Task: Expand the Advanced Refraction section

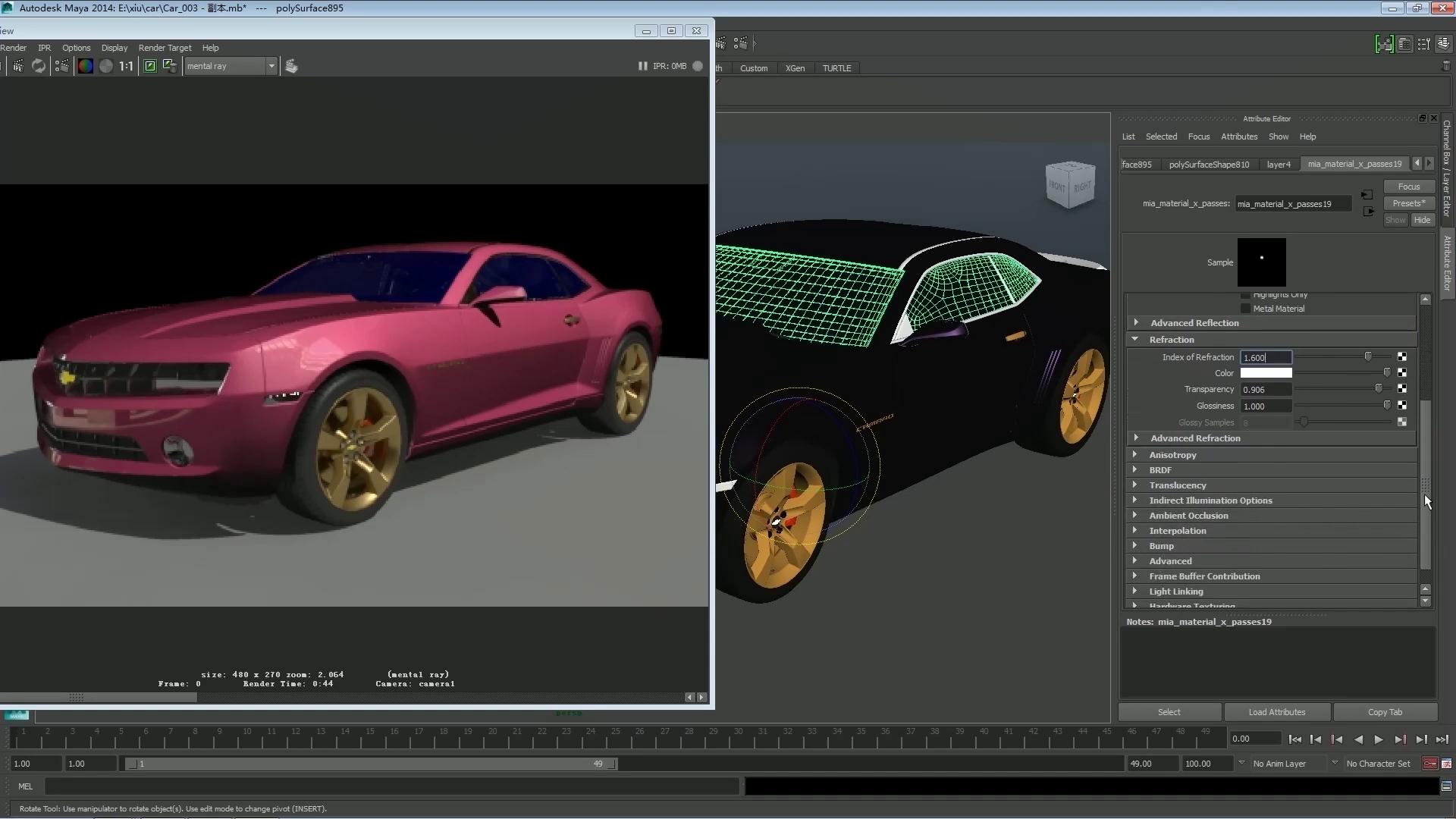Action: click(1136, 438)
